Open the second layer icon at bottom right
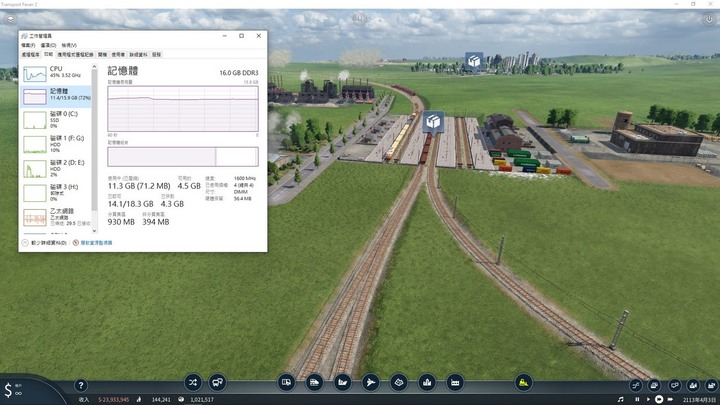 (x=654, y=385)
